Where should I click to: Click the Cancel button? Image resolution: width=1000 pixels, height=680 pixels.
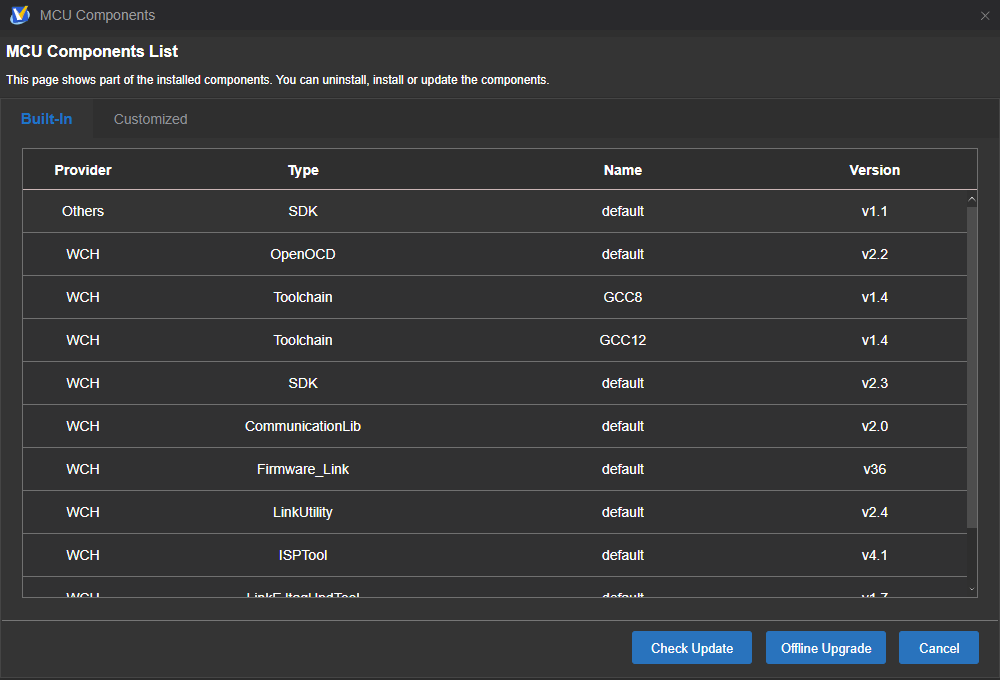click(939, 648)
